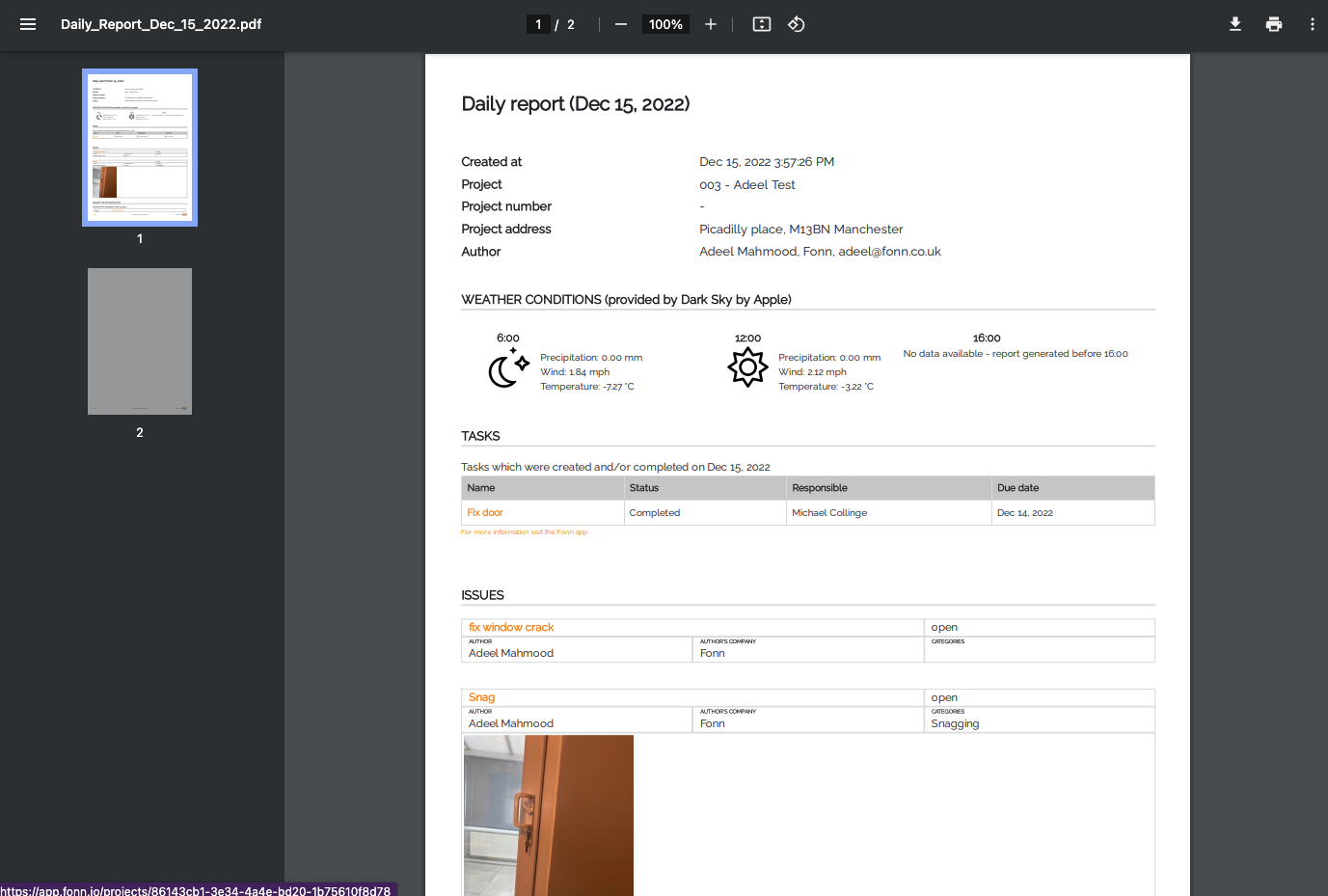Click the 'ISSUES' section heading
This screenshot has width=1328, height=896.
pyautogui.click(x=482, y=595)
